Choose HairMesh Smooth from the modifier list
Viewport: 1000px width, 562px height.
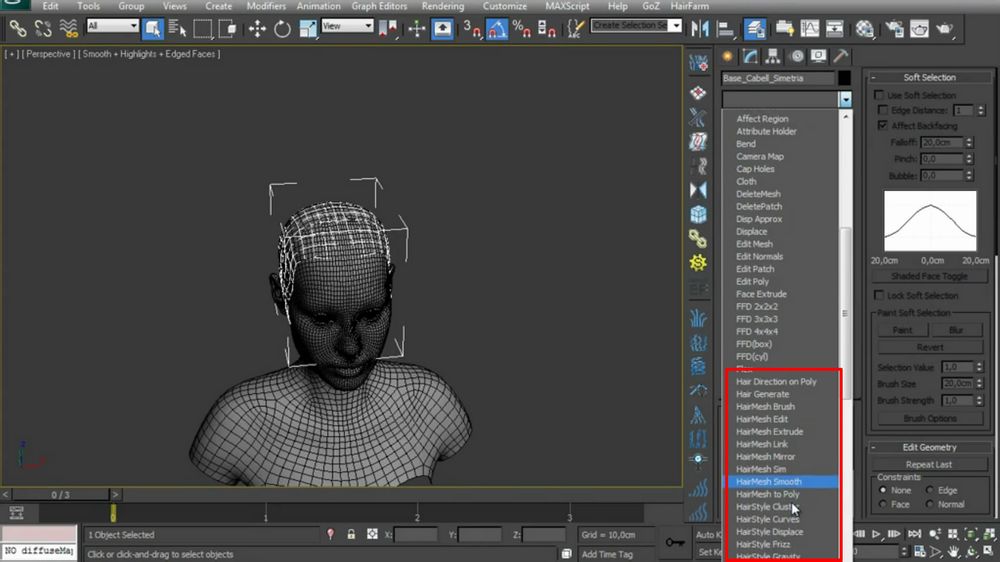pos(769,482)
